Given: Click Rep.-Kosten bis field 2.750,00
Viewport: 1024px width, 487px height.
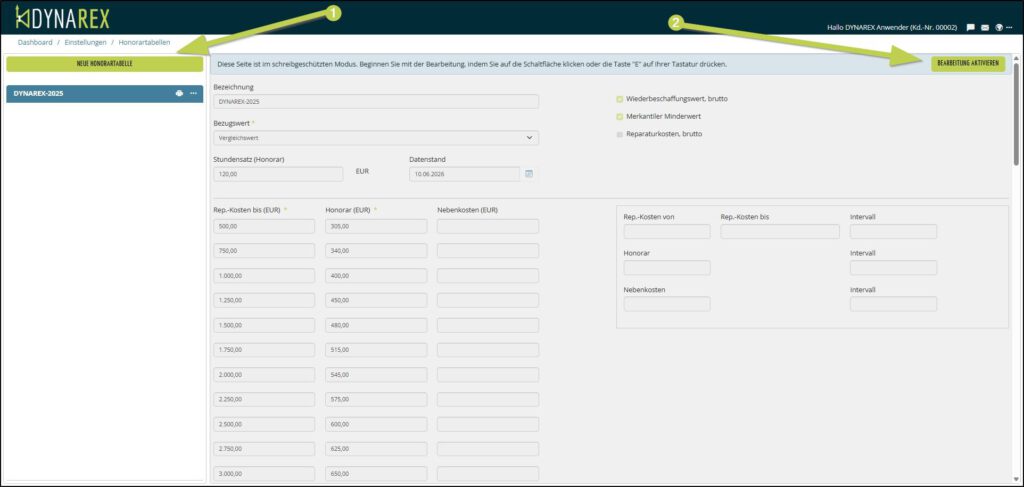Looking at the screenshot, I should point(264,449).
